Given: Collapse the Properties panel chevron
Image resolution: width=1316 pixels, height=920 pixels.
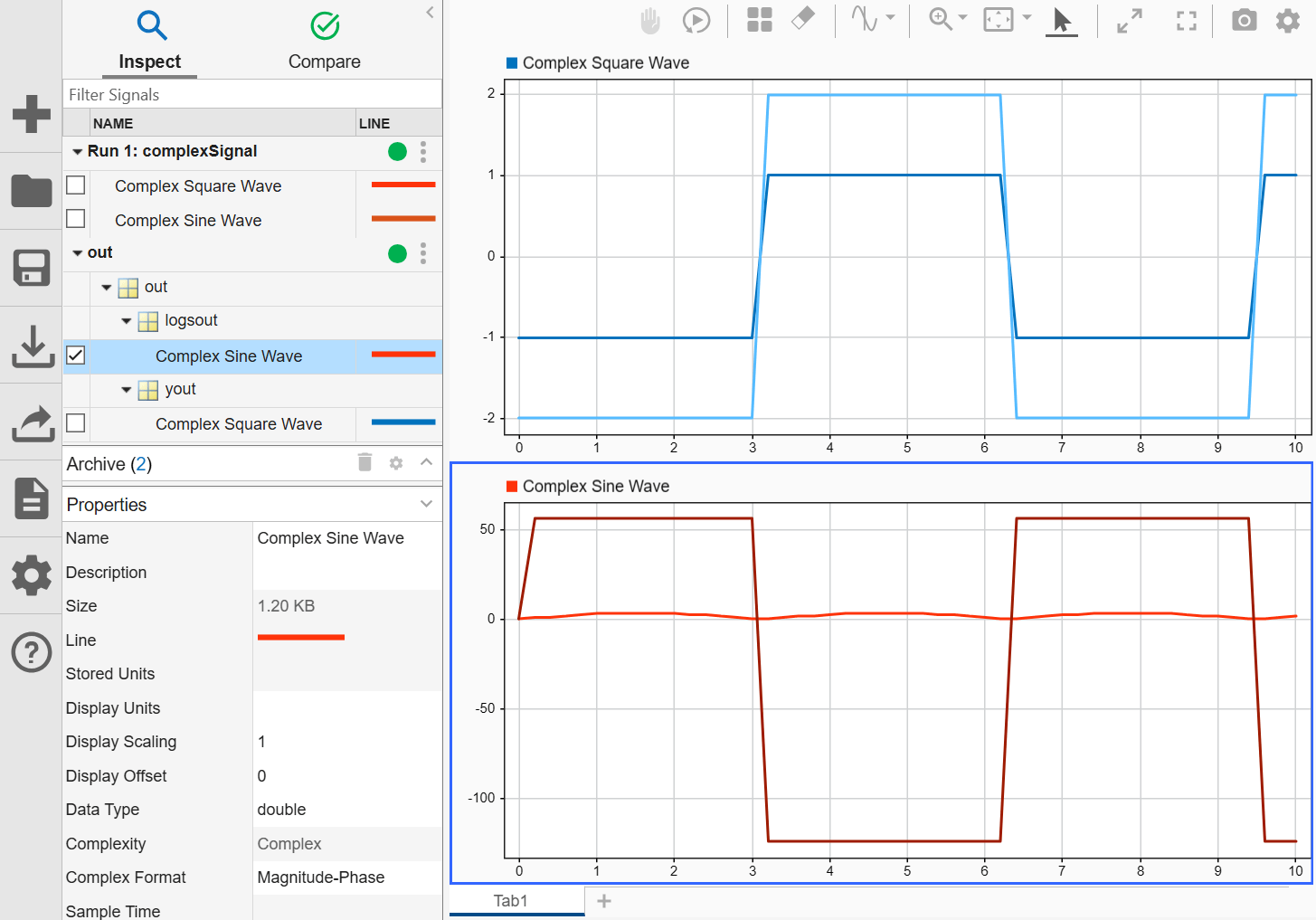Looking at the screenshot, I should click(427, 504).
